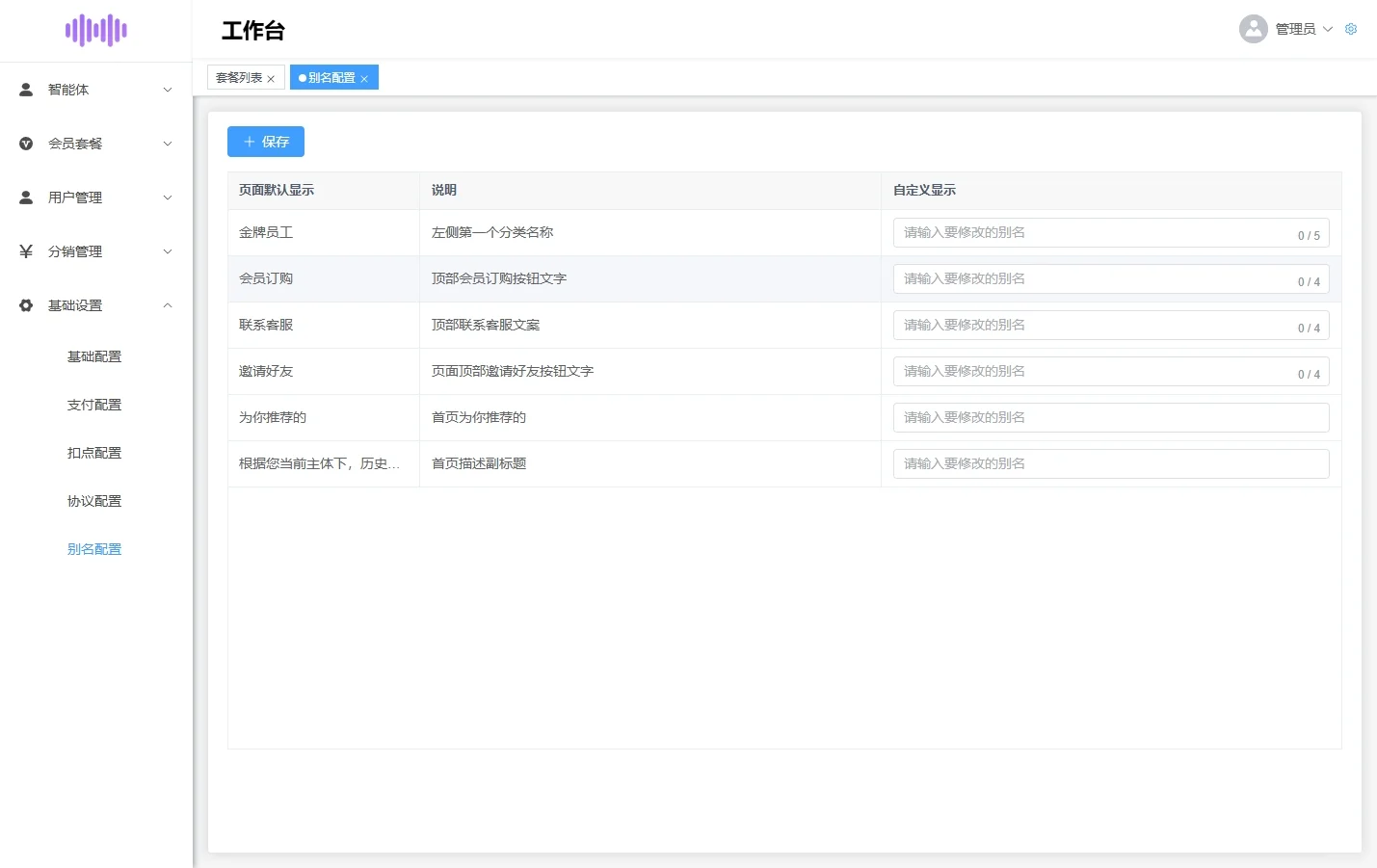Expand the 智能体 menu chevron

[168, 90]
